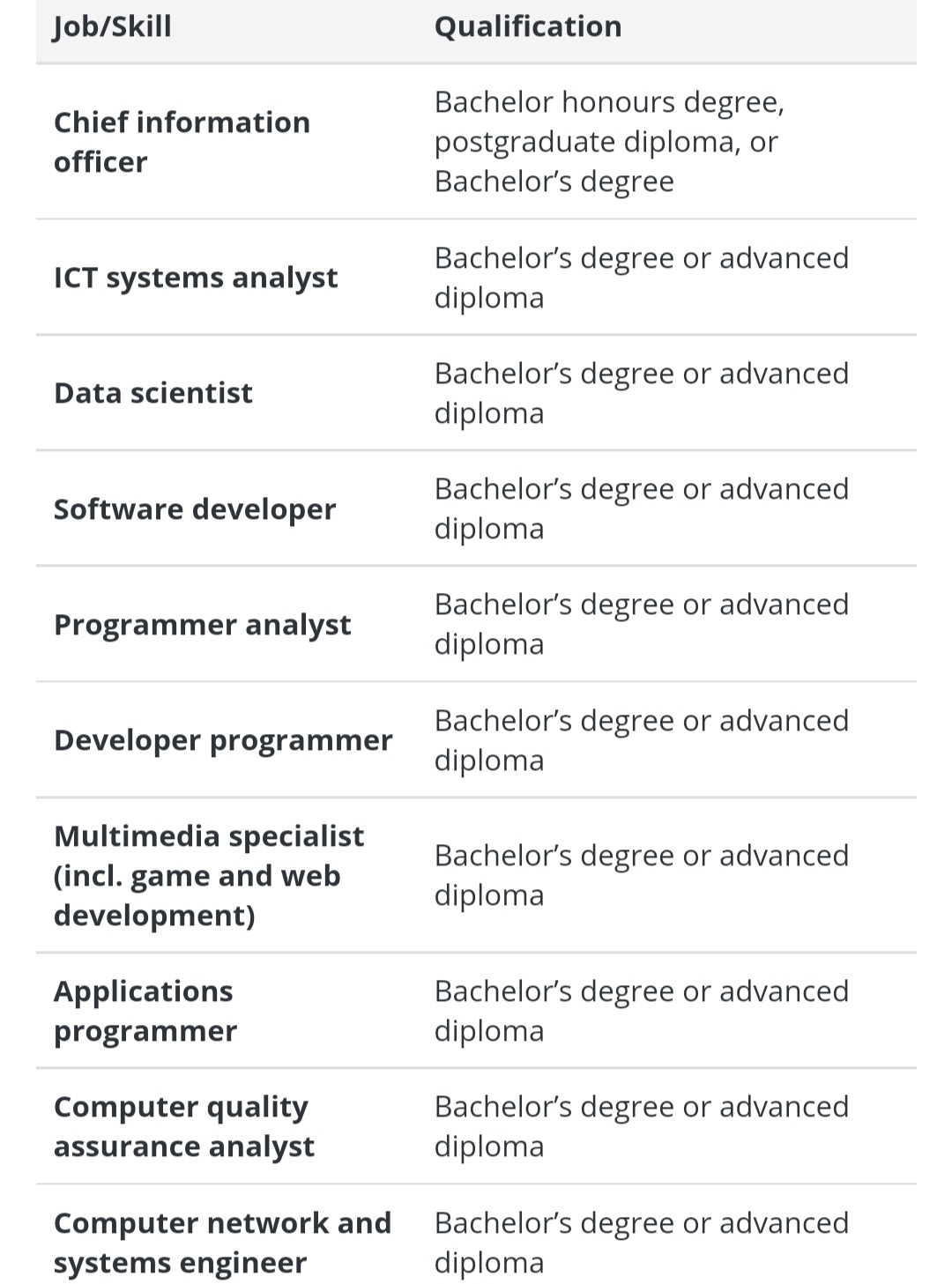
Task: Select the Programmer analyst job cell
Action: point(202,625)
